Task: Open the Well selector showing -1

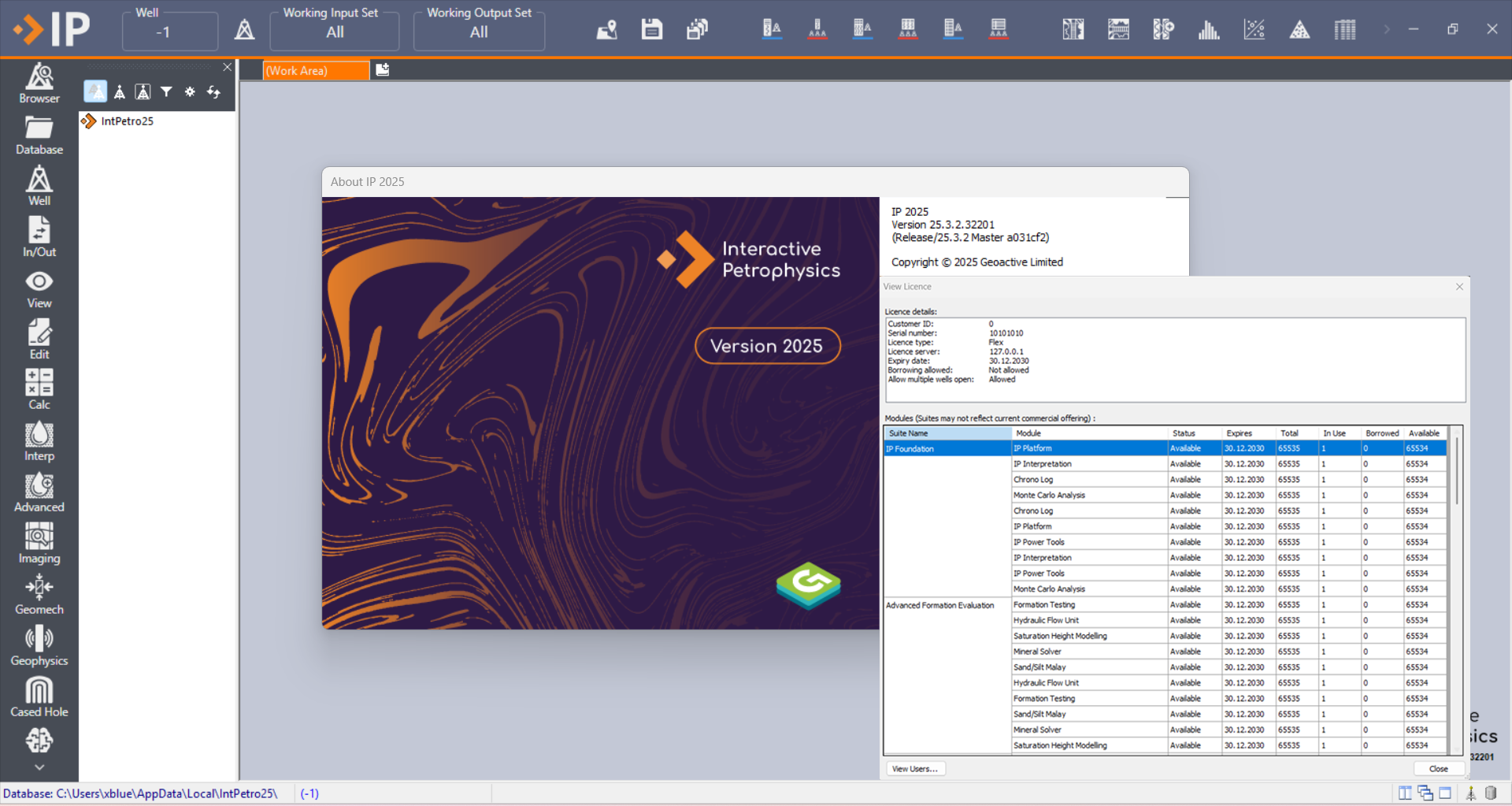Action: click(170, 32)
